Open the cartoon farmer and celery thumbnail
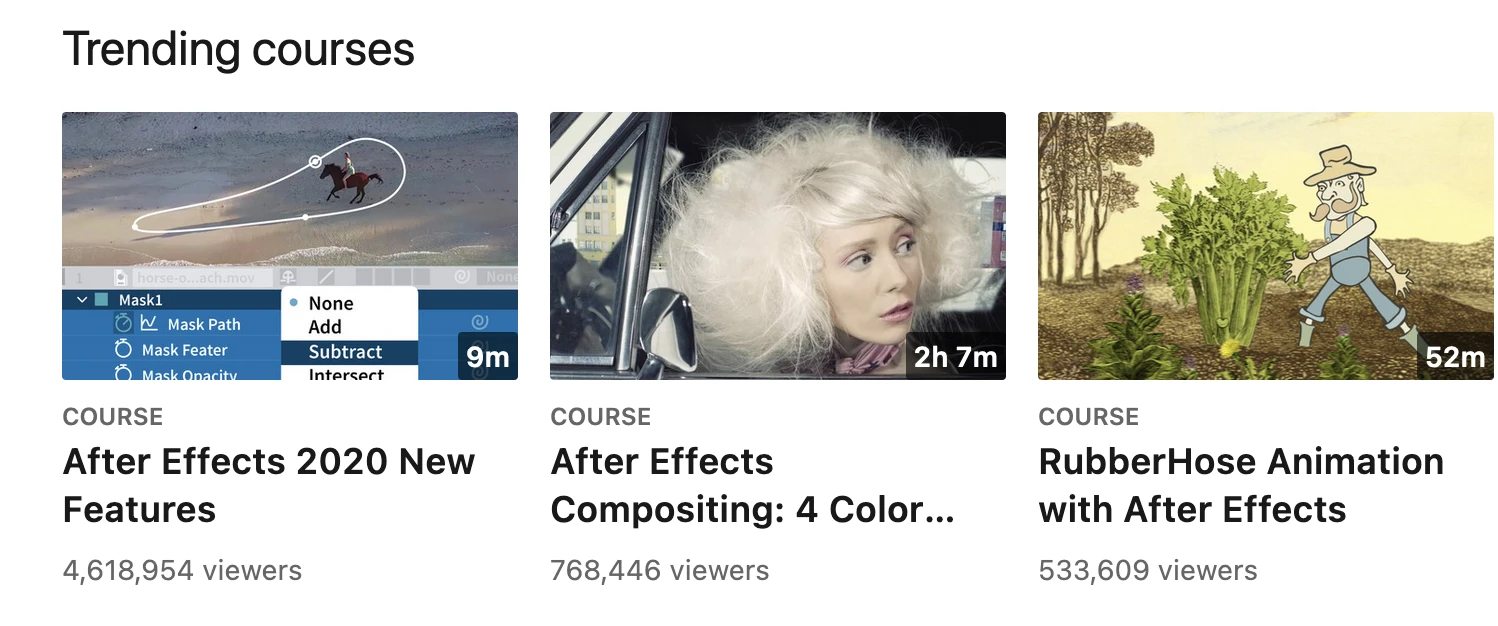 (1266, 246)
